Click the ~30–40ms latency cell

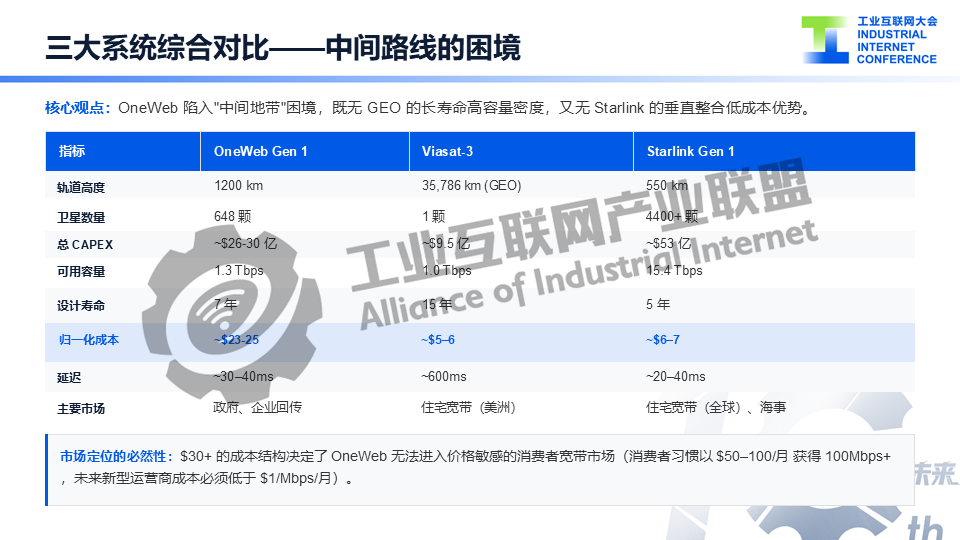(243, 377)
